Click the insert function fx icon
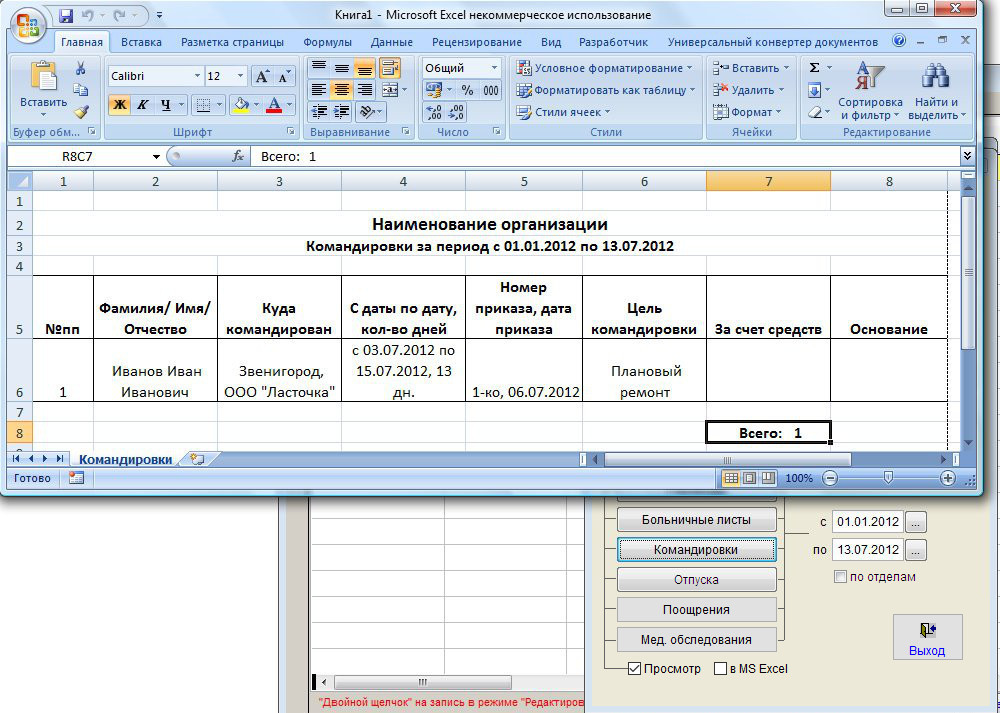Viewport: 1000px width, 713px height. coord(238,157)
